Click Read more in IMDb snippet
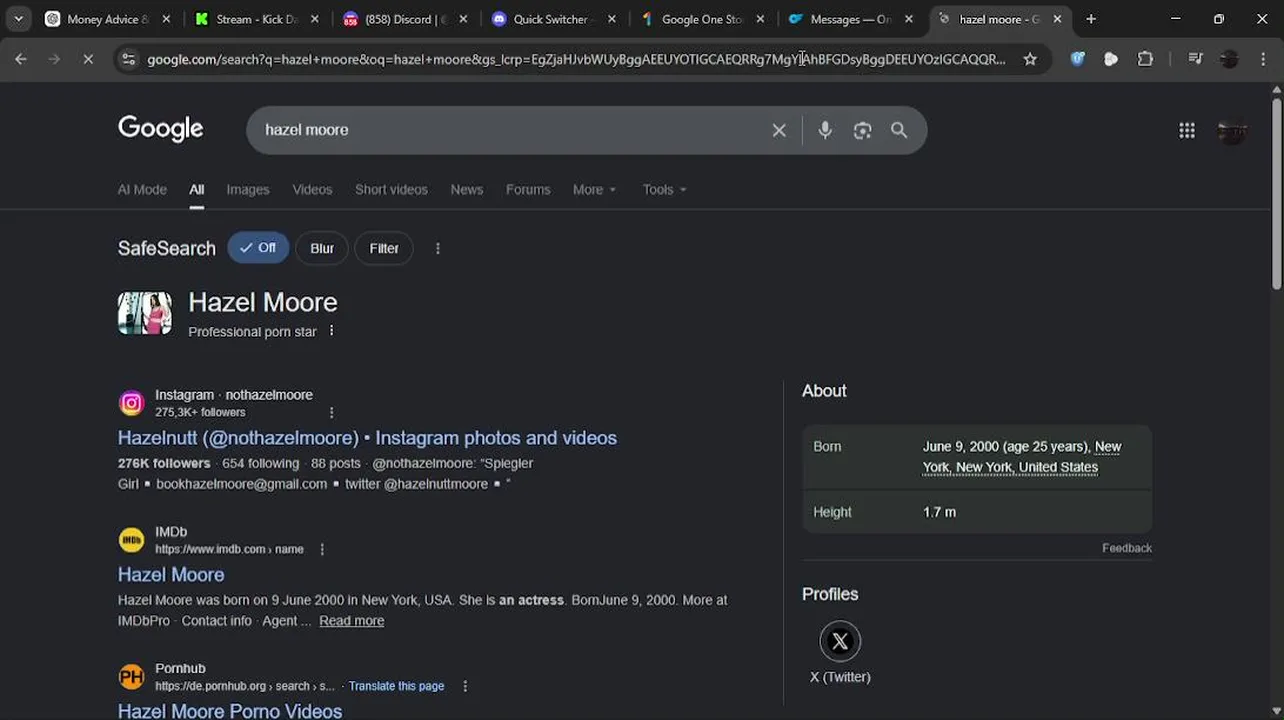This screenshot has height=720, width=1284. (351, 621)
